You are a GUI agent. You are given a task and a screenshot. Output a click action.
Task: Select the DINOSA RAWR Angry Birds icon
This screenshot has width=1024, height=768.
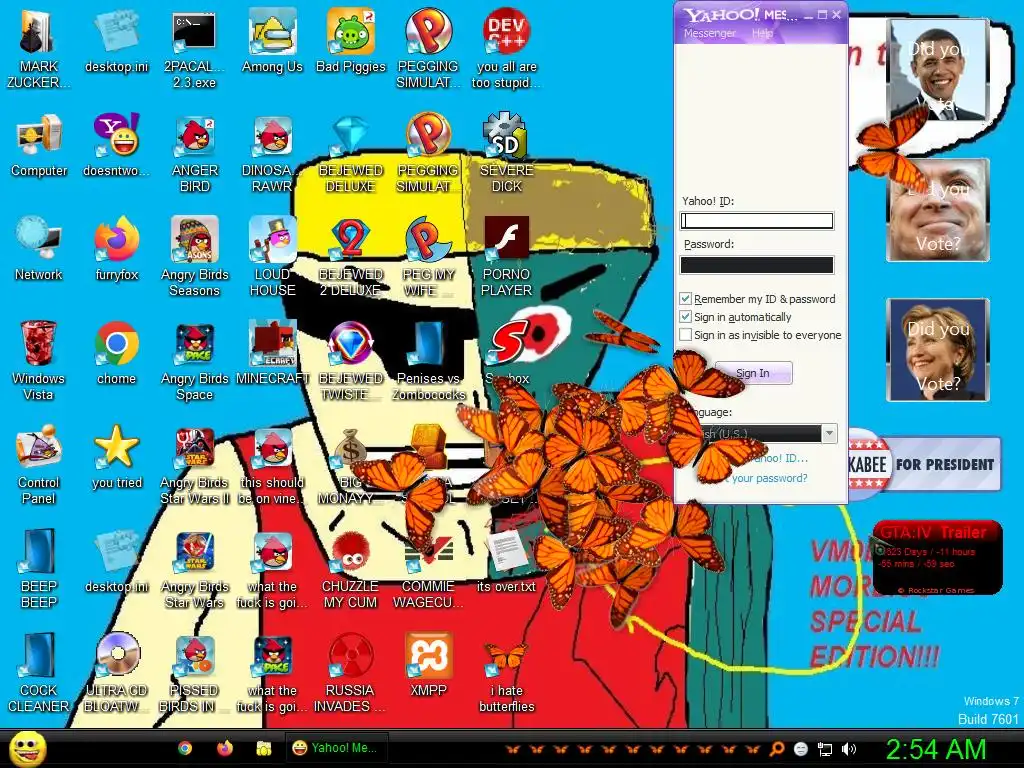[x=272, y=153]
